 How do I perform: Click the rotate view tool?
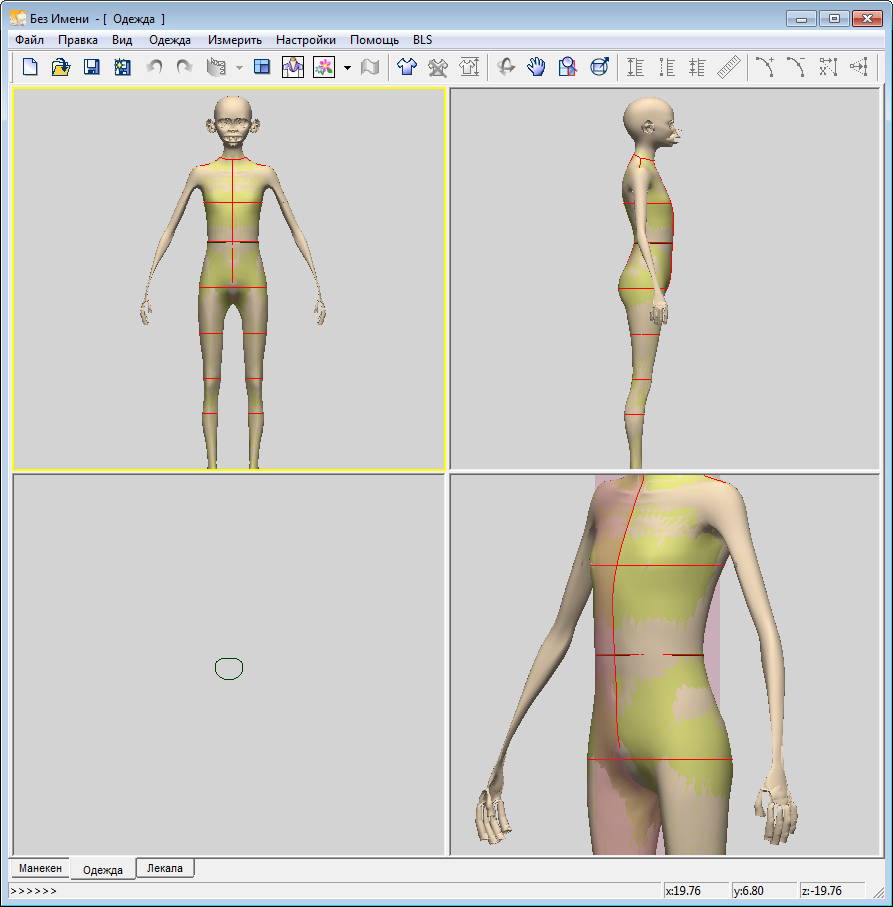[506, 67]
